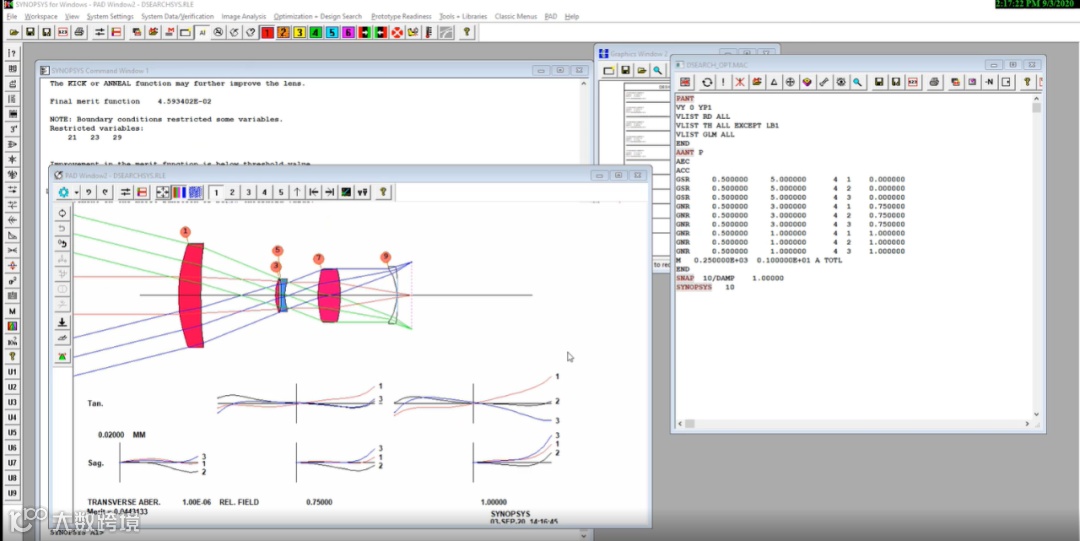The width and height of the screenshot is (1080, 541).
Task: Click the 3D view icon in left sidebar
Action: click(12, 130)
